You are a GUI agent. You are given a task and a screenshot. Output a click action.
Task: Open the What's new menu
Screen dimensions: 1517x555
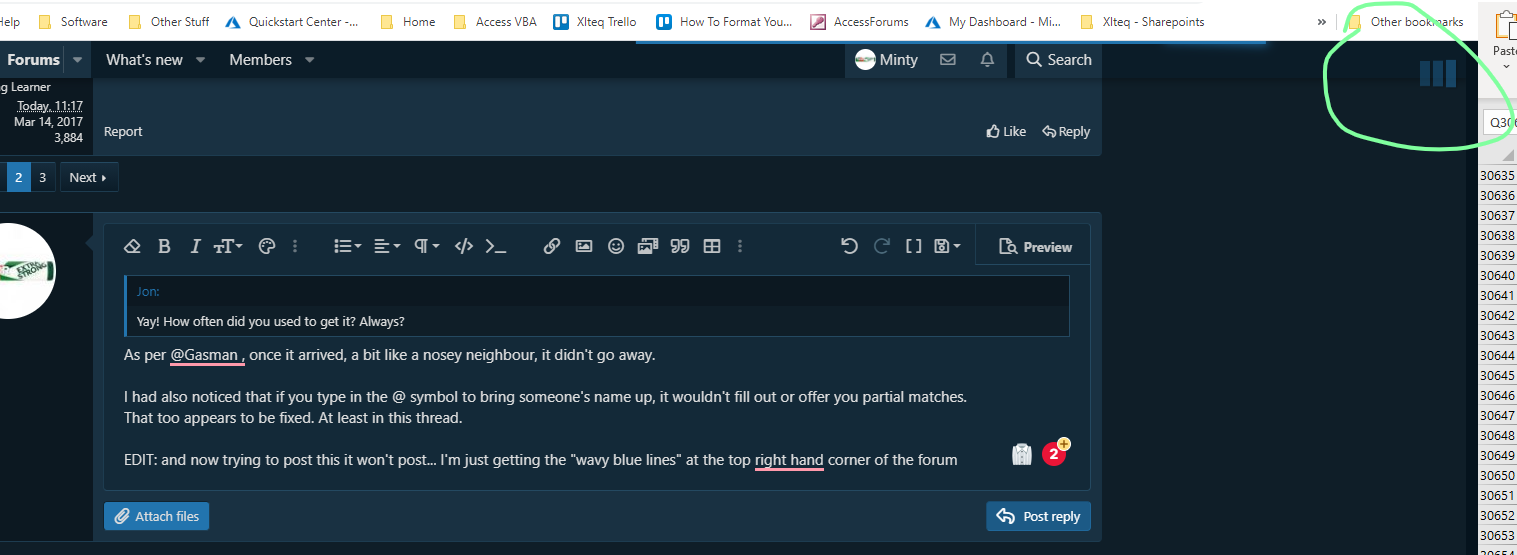(x=144, y=60)
